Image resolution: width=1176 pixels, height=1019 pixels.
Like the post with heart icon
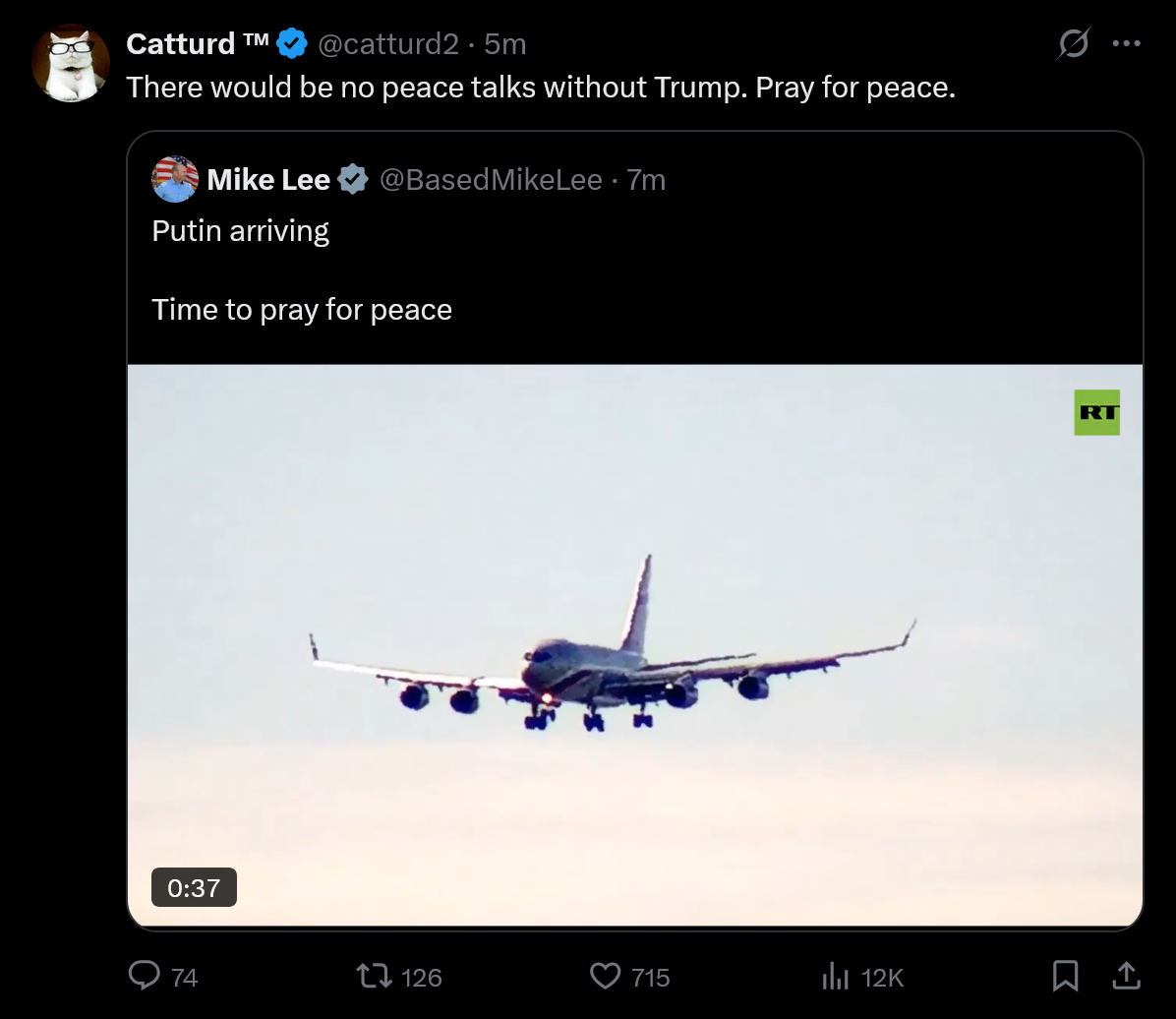tap(605, 976)
